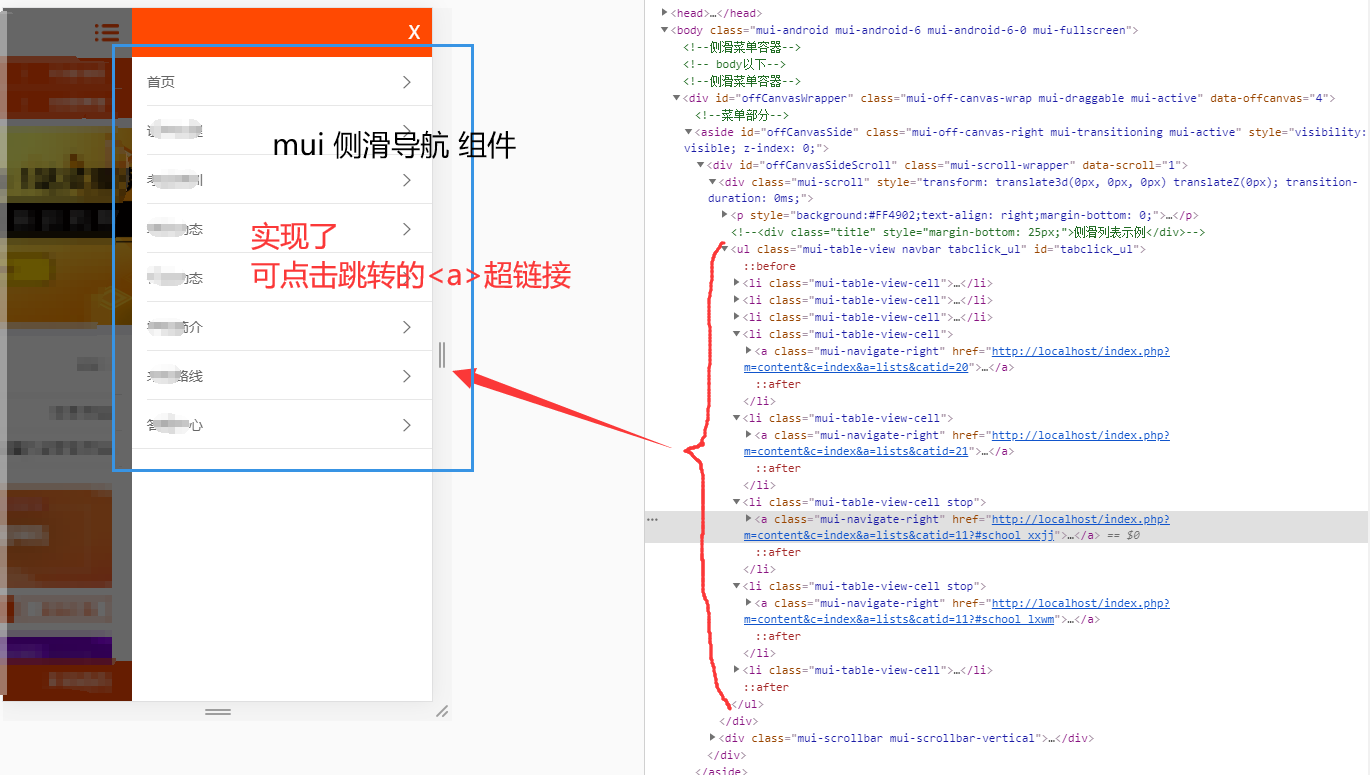Click the chevron beside the last menu item
This screenshot has width=1370, height=775.
coord(406,424)
